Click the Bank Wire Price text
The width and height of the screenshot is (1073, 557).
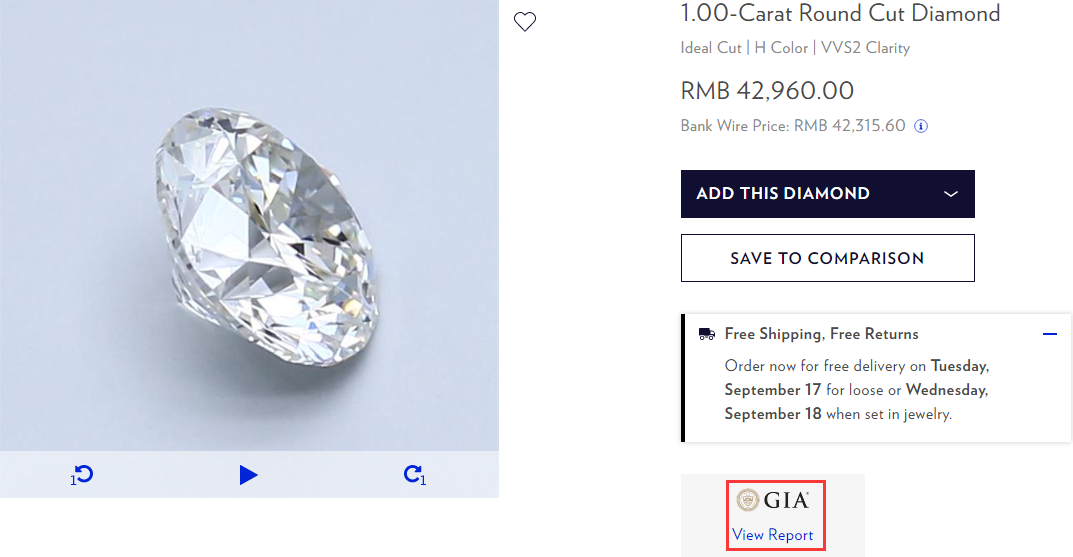pos(792,126)
